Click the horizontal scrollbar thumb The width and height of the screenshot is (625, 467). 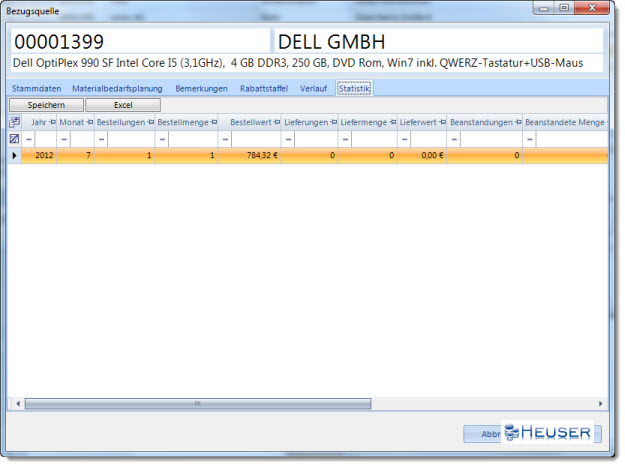coord(198,404)
